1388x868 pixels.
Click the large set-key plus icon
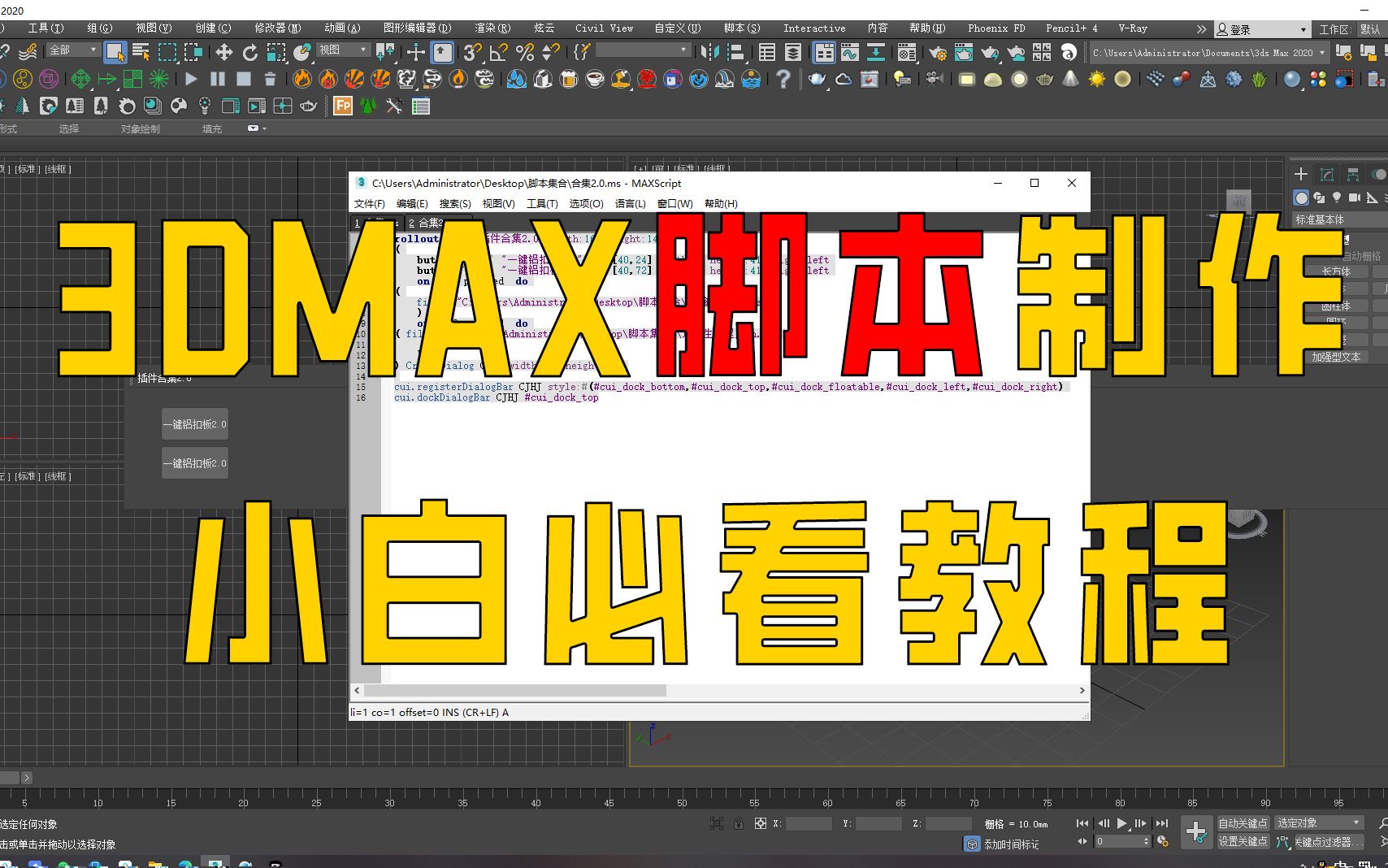[1196, 832]
